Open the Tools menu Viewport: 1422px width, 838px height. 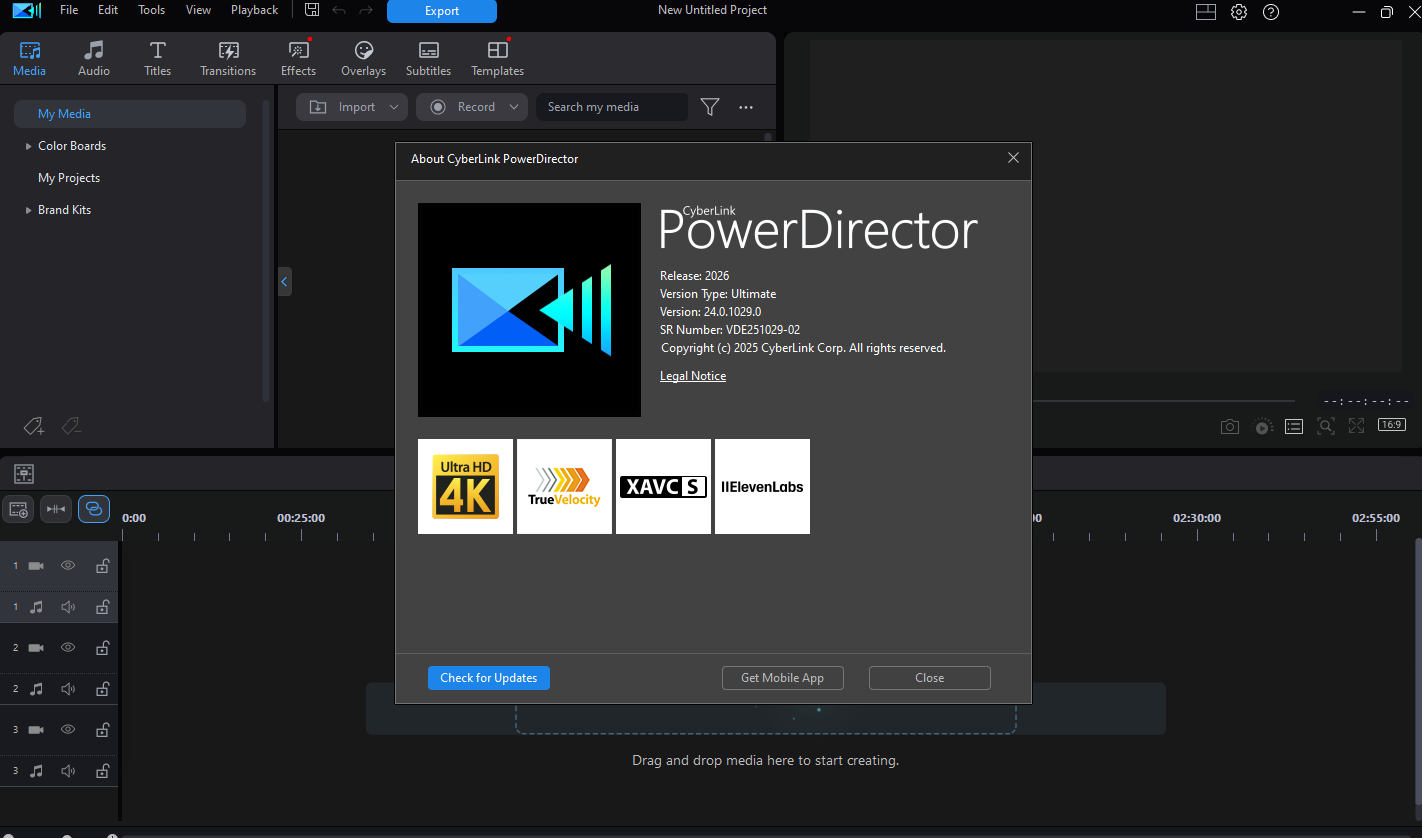coord(151,10)
